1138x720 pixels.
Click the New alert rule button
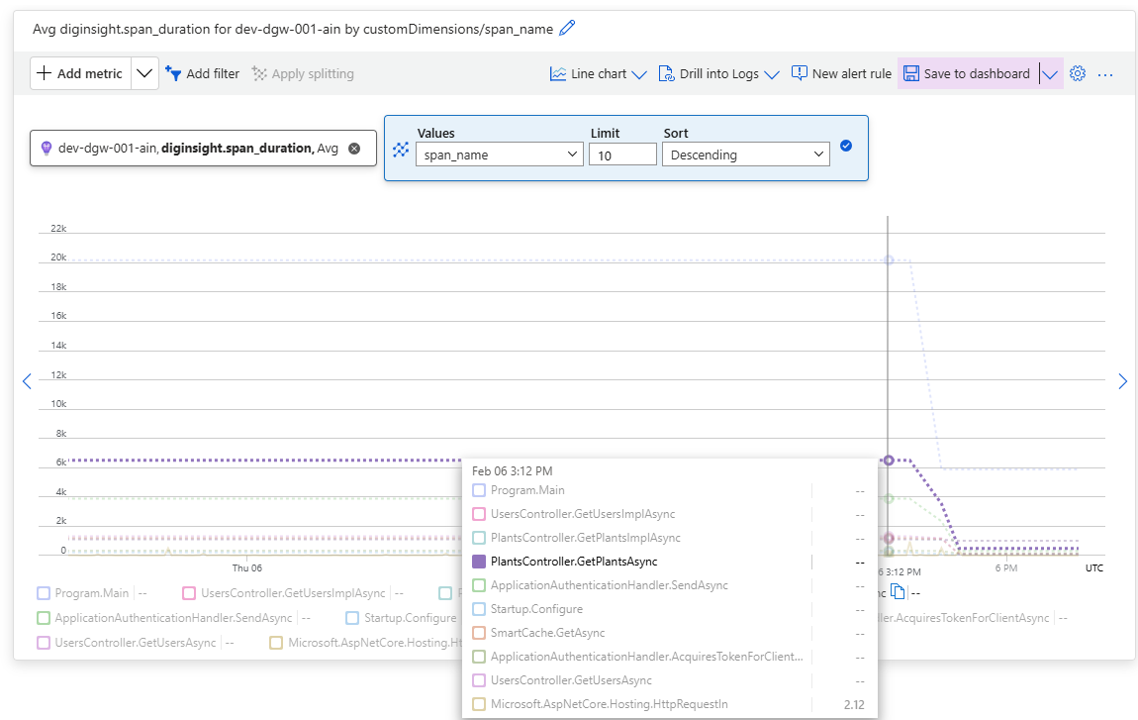coord(841,74)
